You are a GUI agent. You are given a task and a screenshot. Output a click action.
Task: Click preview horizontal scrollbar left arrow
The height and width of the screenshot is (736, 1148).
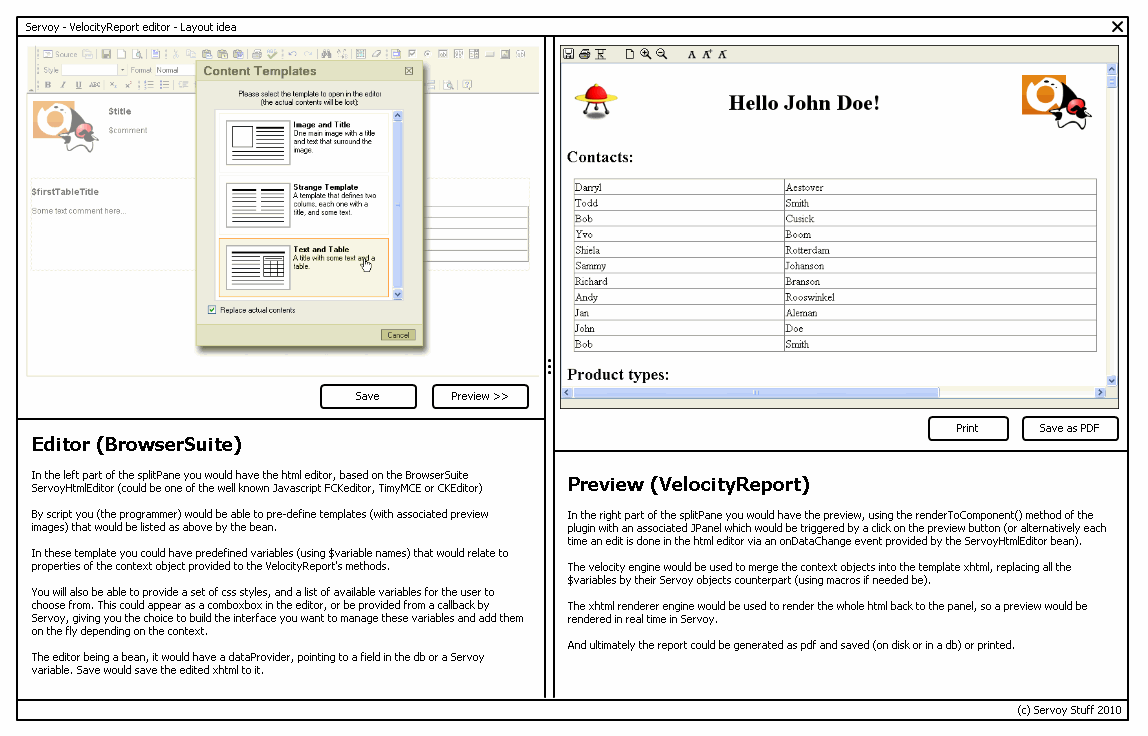567,393
